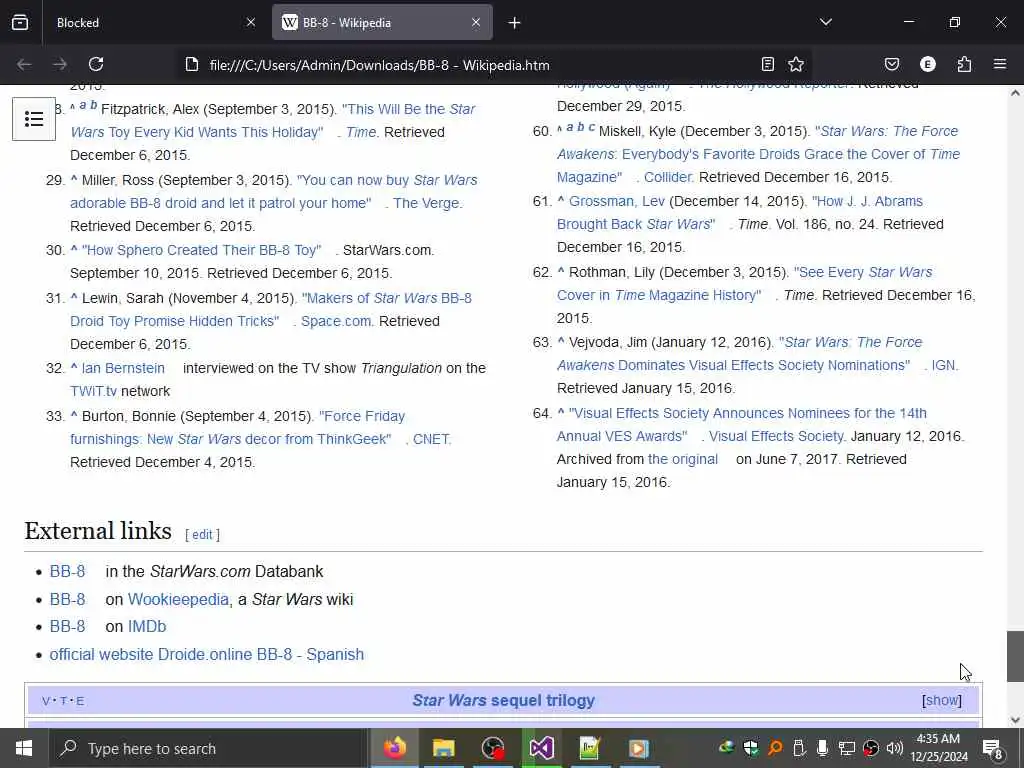
Task: Open the Space.com link in reference 31
Action: [x=336, y=321]
